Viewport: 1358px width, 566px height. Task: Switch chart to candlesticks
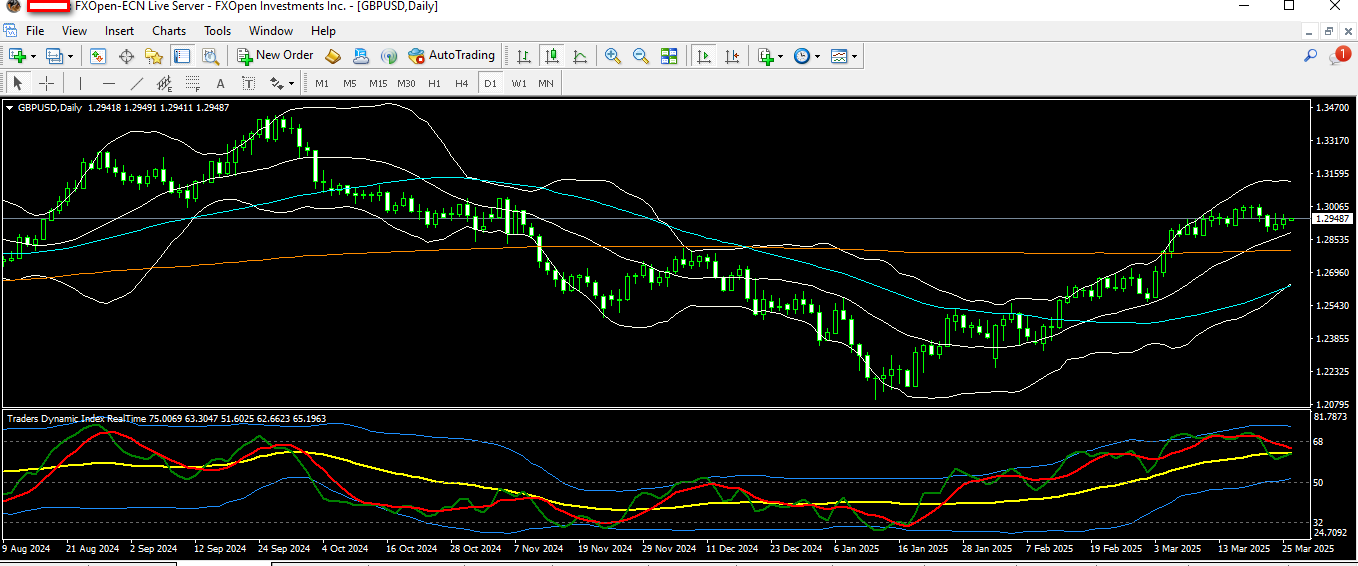pos(551,56)
